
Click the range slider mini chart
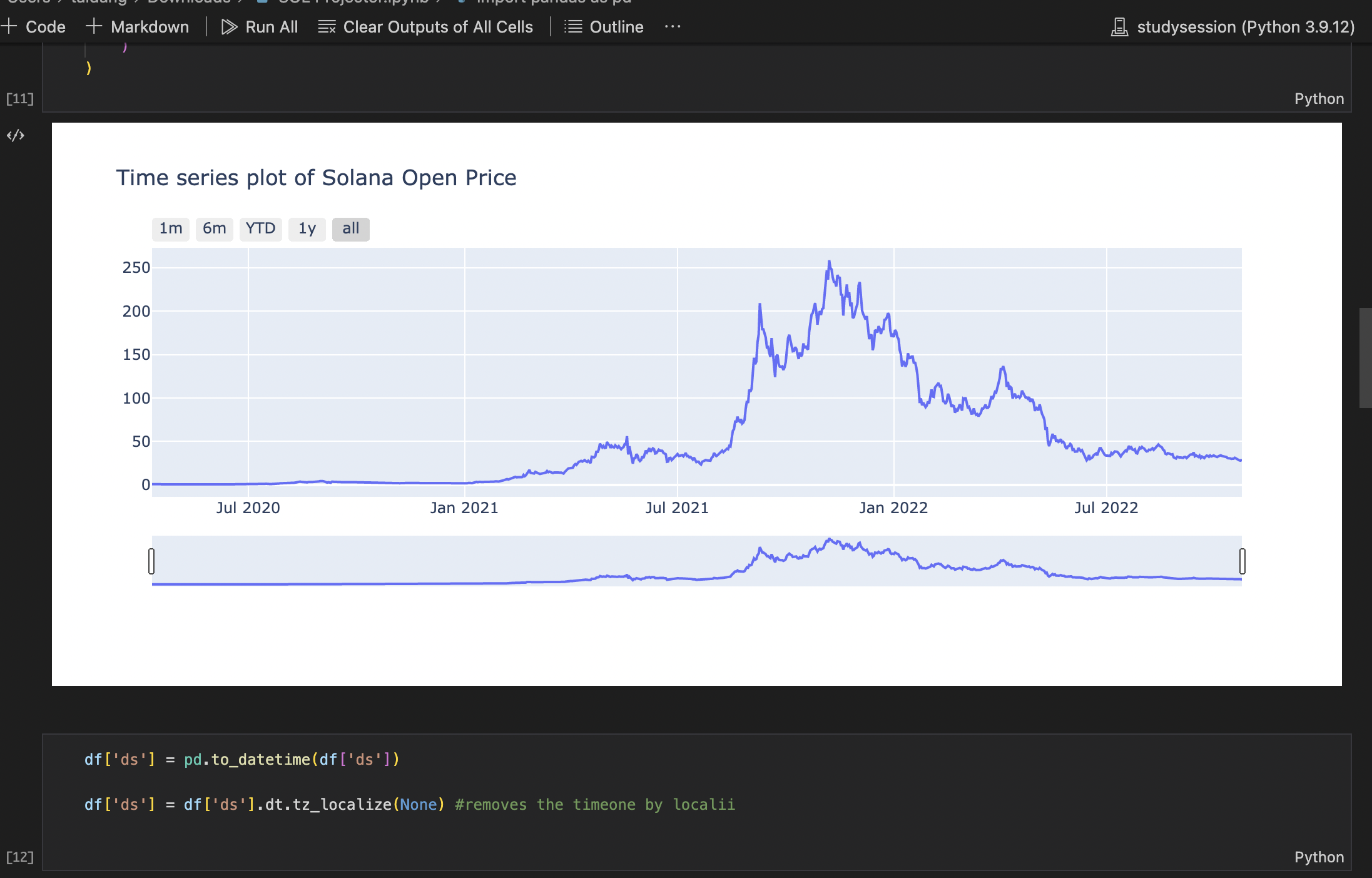697,561
